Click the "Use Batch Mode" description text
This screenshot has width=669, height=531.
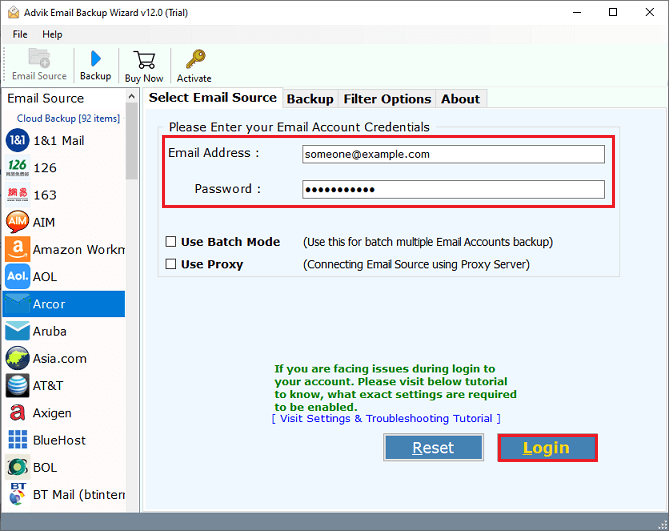[428, 242]
